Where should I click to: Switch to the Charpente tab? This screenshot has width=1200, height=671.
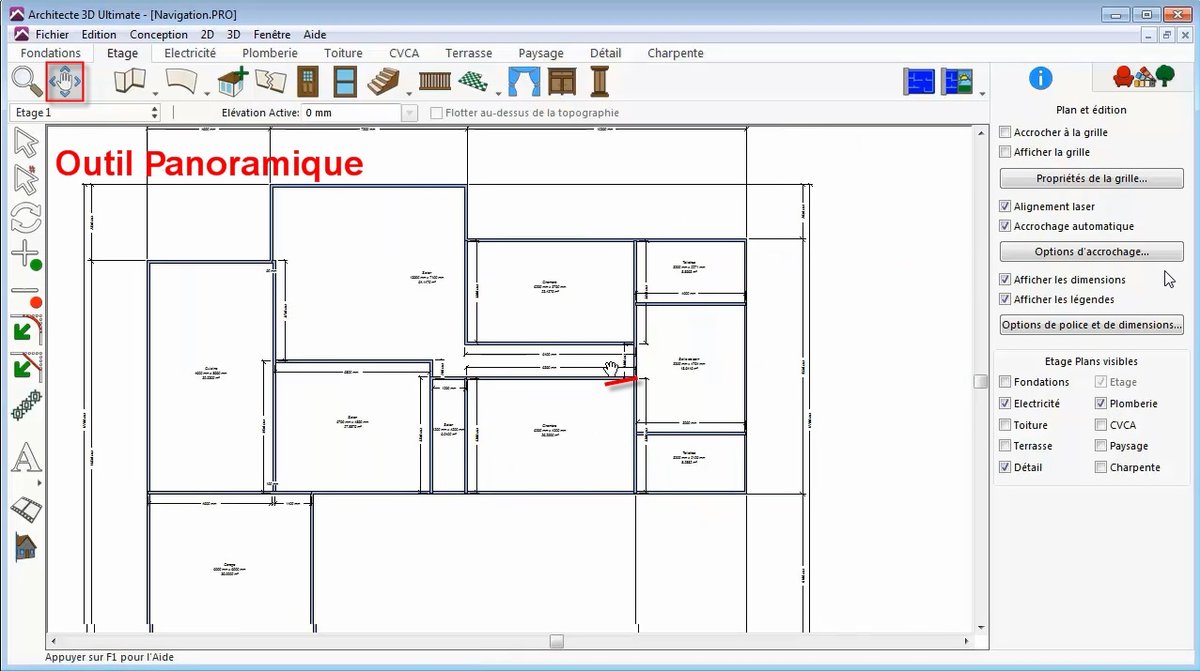(675, 53)
